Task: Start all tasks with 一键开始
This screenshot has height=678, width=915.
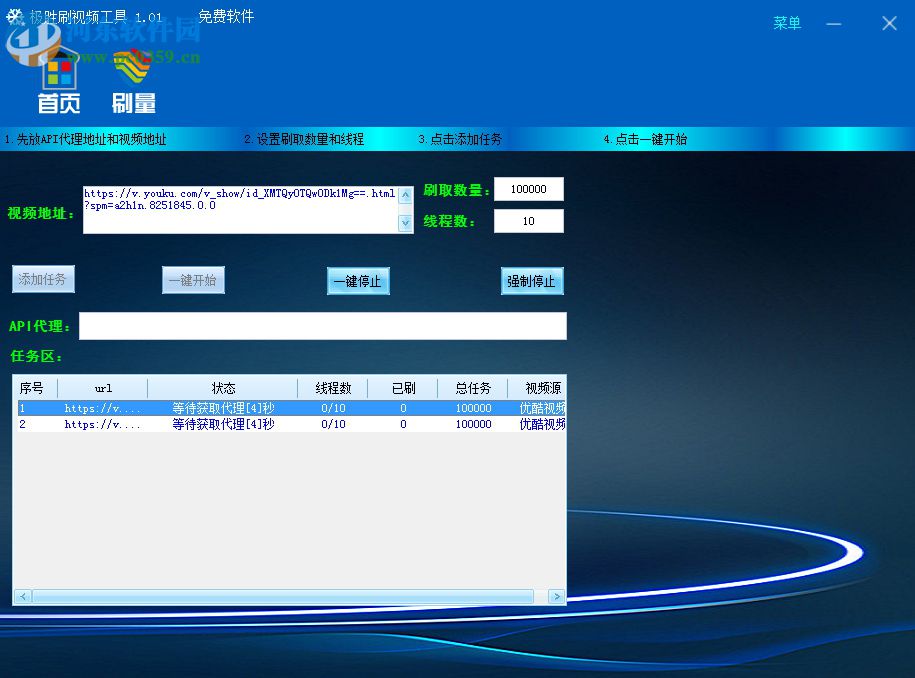Action: pos(193,281)
